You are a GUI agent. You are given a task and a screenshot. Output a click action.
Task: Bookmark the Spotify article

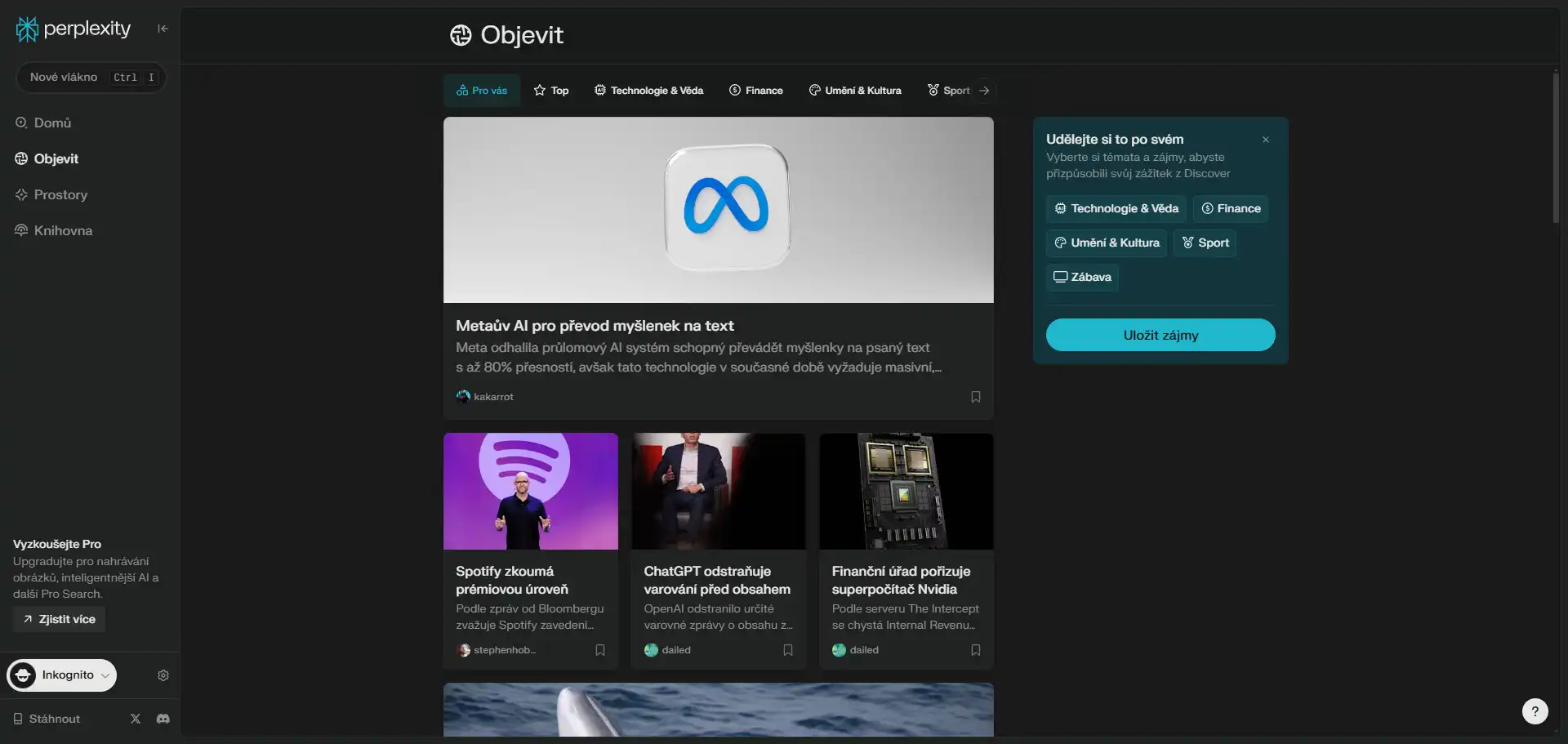[x=600, y=650]
